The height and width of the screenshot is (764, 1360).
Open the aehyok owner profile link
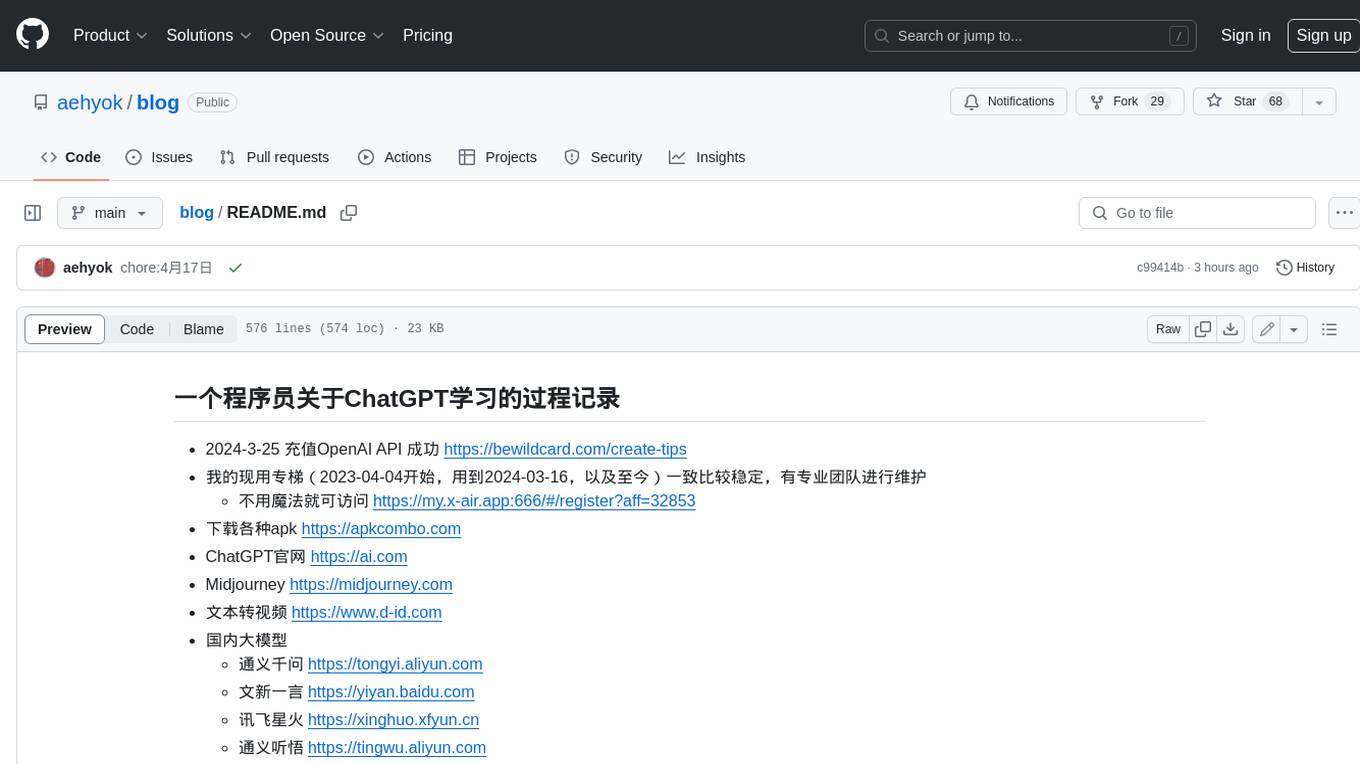(90, 102)
